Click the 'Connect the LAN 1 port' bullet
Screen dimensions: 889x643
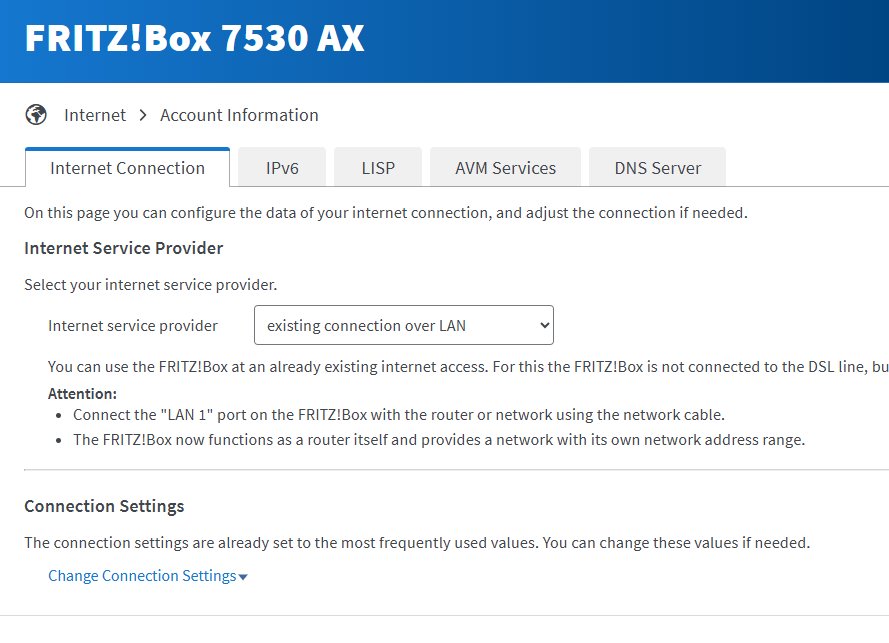(x=398, y=415)
